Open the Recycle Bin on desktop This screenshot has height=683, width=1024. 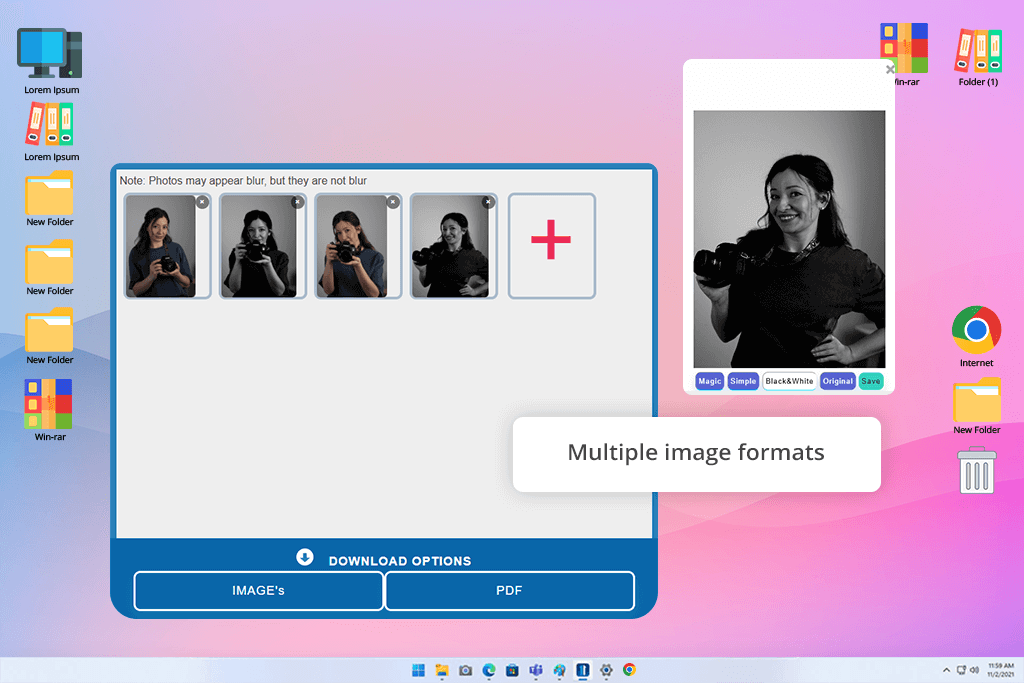977,471
